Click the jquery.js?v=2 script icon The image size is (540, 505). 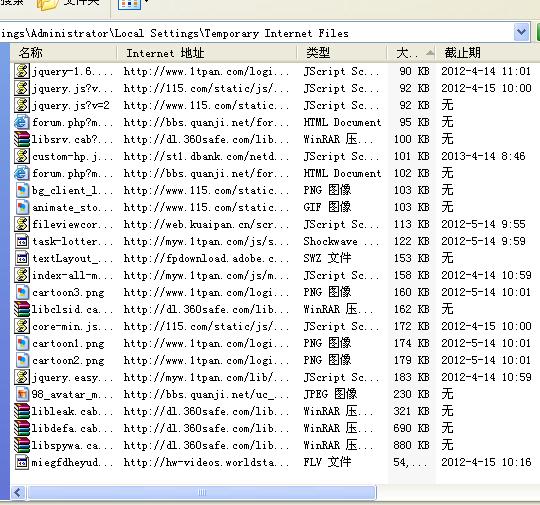(x=22, y=105)
